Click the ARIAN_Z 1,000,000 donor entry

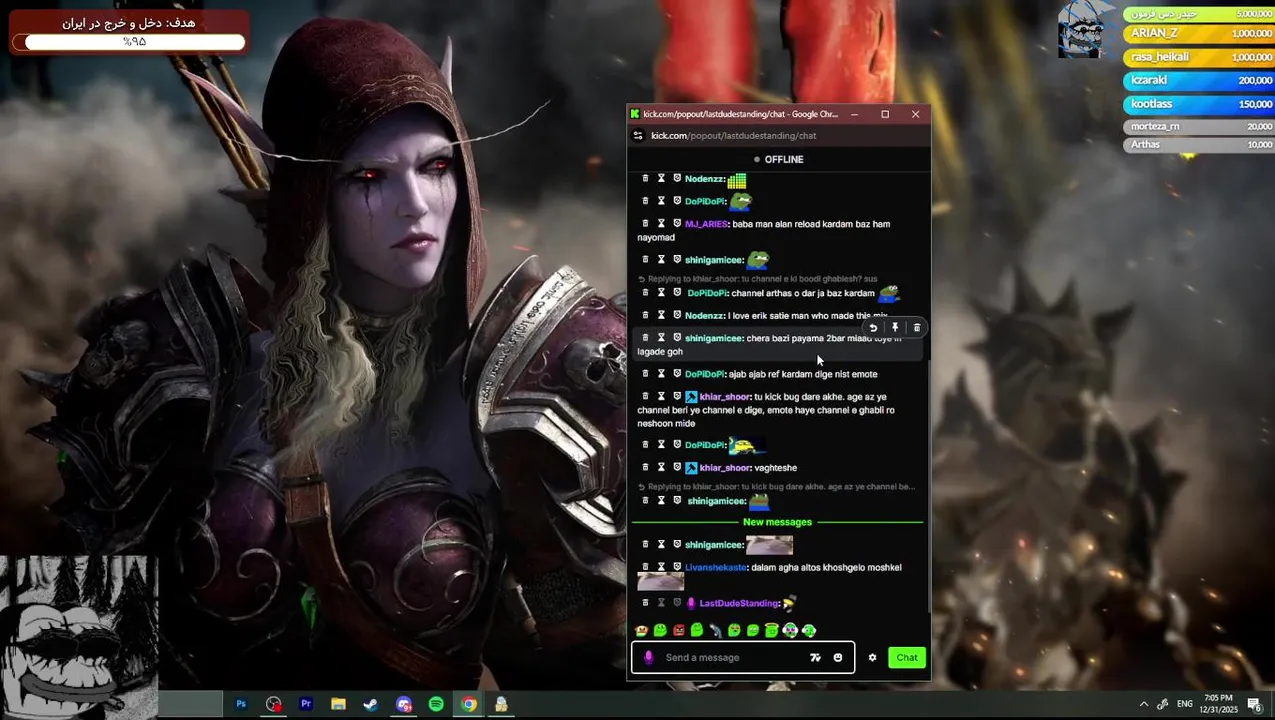tap(1199, 34)
